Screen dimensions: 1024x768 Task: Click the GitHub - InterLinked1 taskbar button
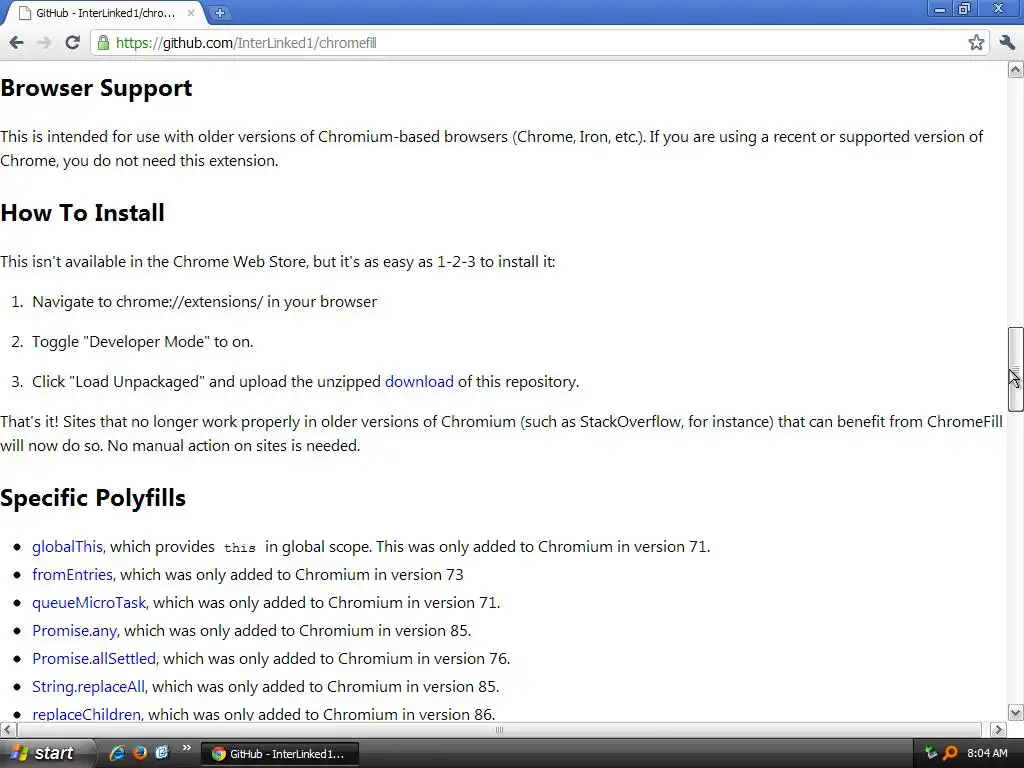click(x=281, y=754)
